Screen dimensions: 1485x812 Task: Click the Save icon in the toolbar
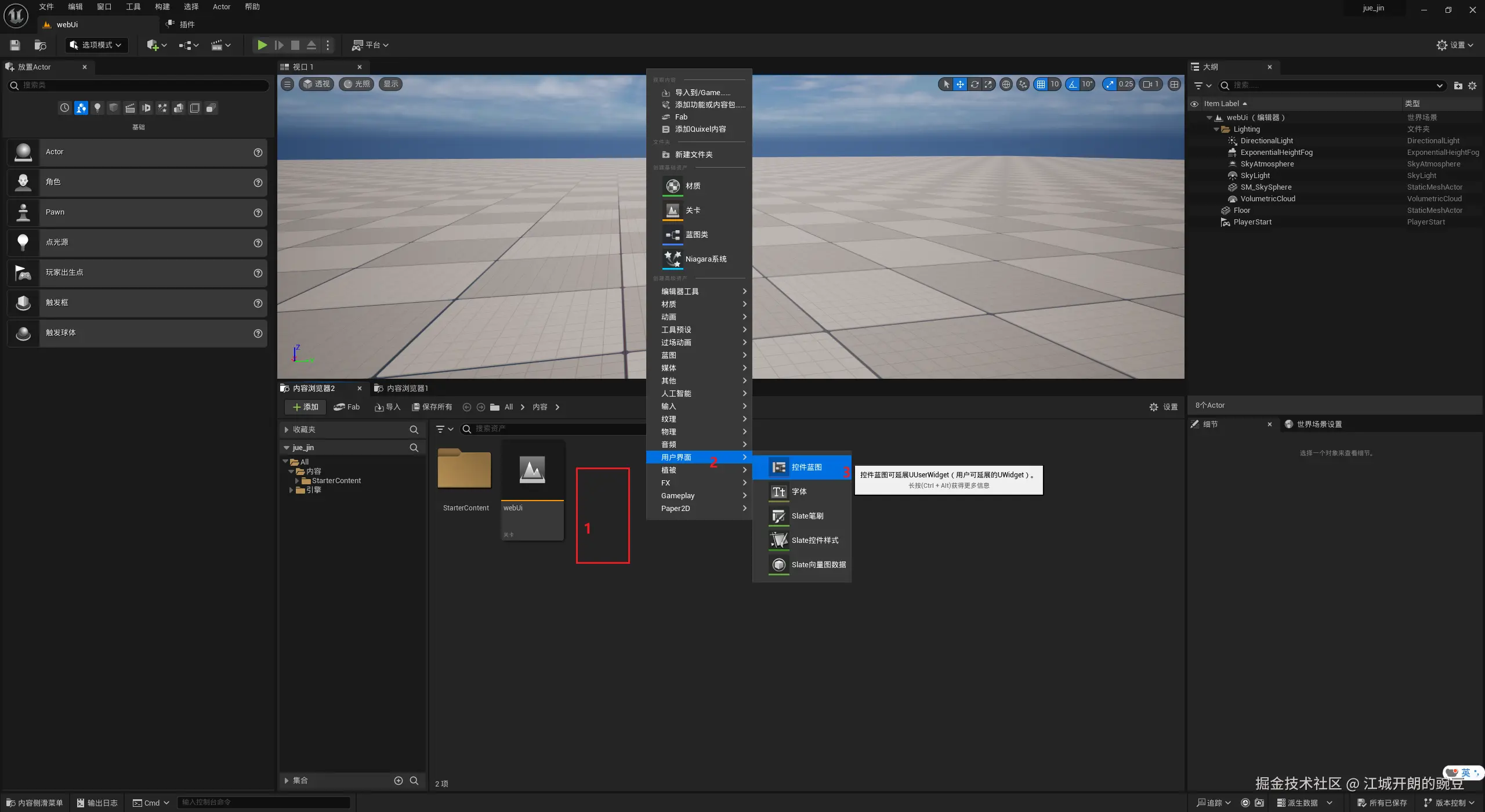(15, 45)
